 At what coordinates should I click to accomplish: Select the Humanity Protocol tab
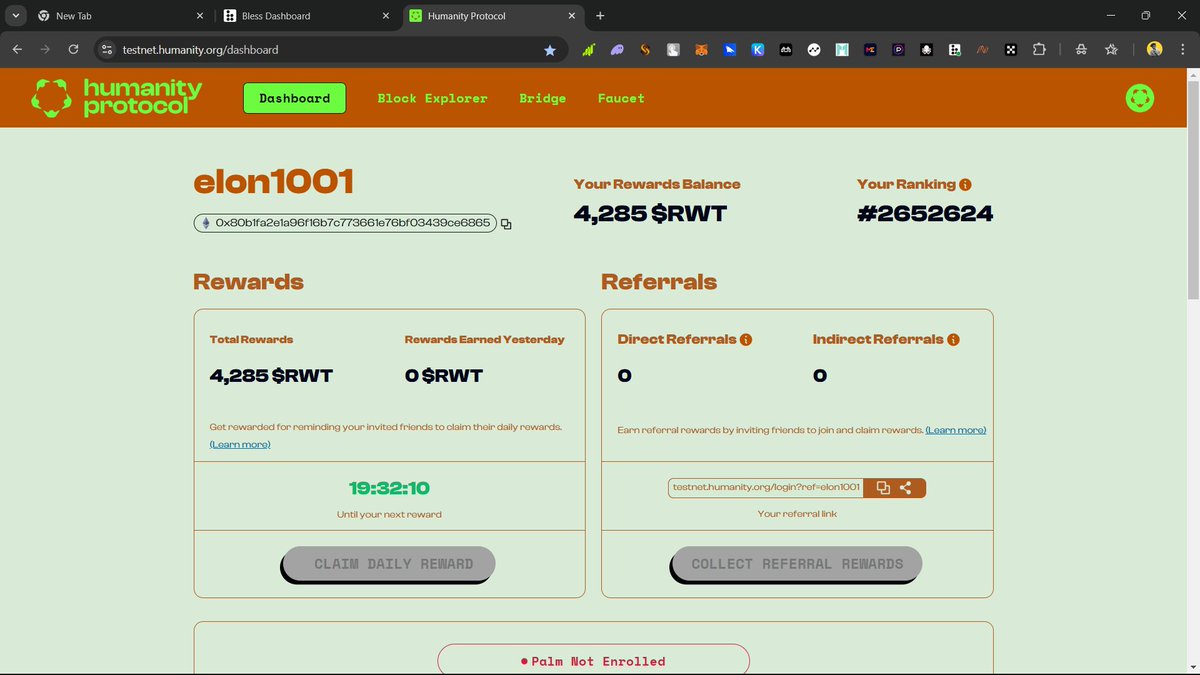tap(494, 16)
